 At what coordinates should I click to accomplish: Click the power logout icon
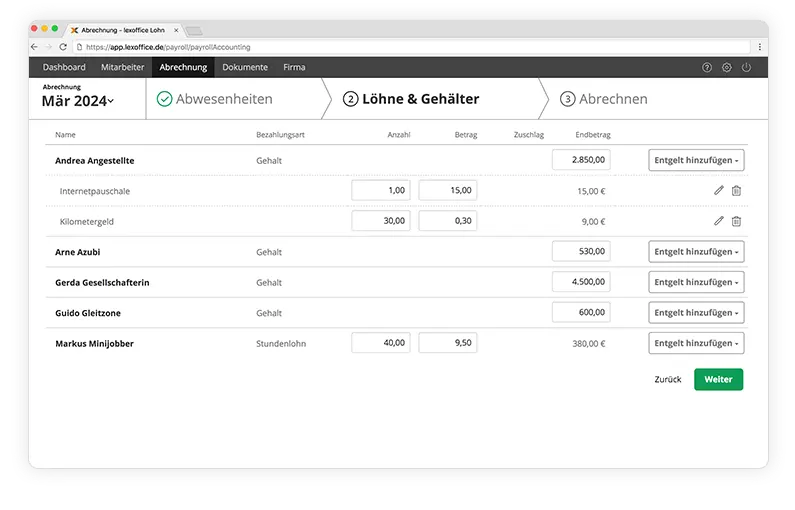click(746, 67)
